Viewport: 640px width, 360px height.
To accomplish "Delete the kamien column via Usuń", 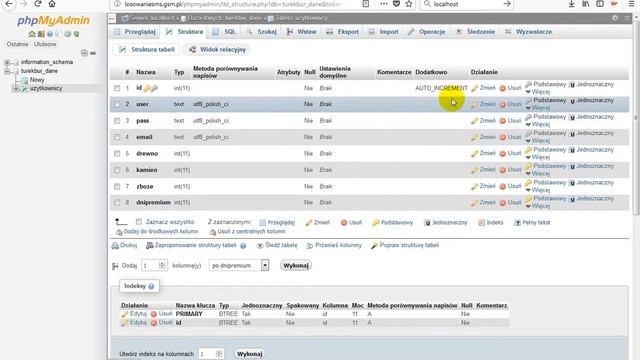I will click(510, 169).
